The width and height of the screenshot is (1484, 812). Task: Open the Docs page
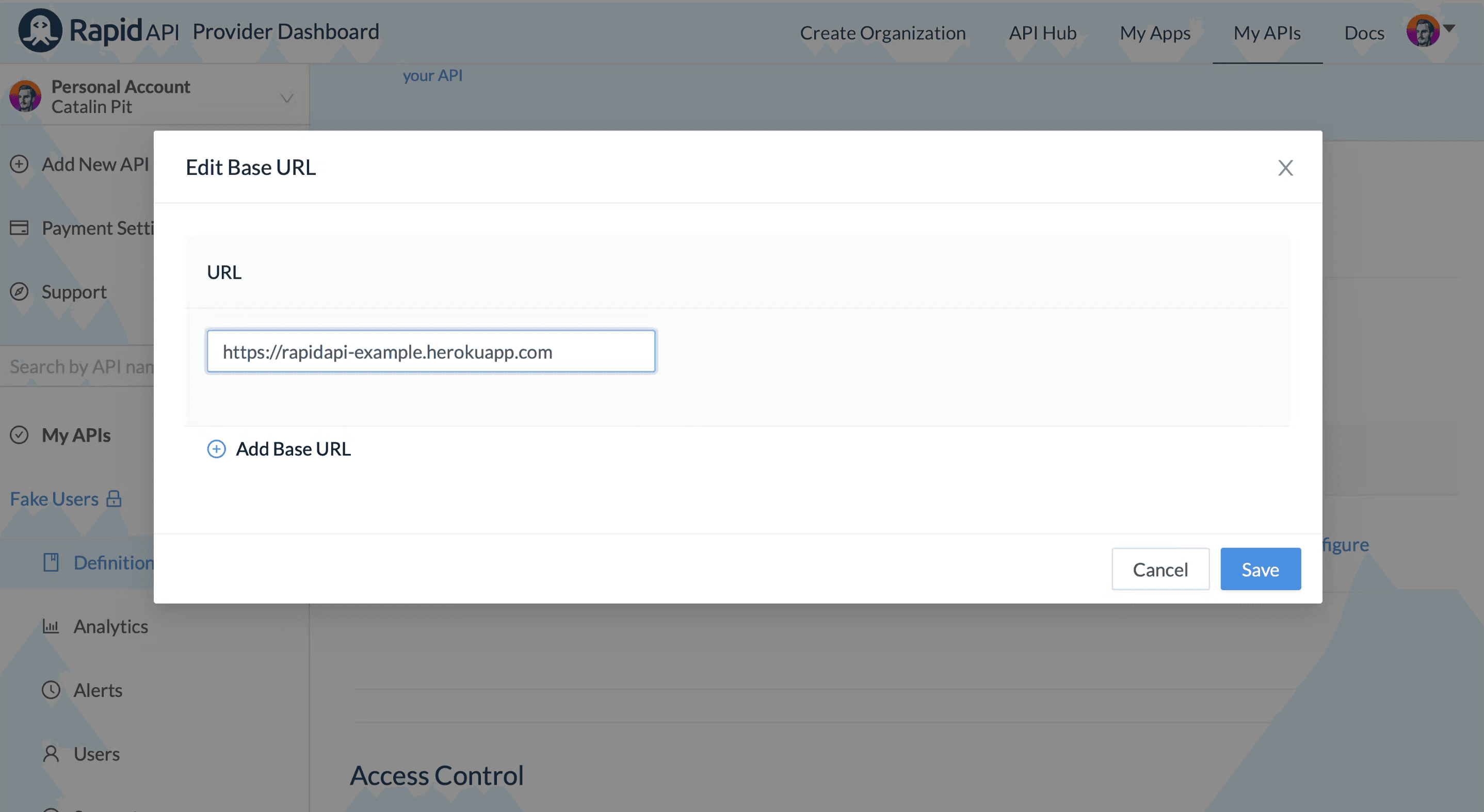point(1364,33)
